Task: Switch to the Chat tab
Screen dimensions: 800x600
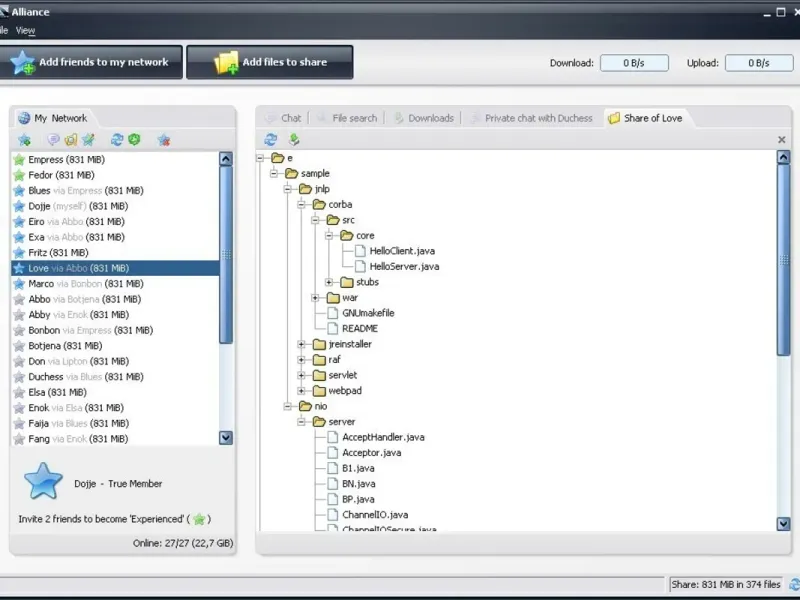Action: coord(284,118)
